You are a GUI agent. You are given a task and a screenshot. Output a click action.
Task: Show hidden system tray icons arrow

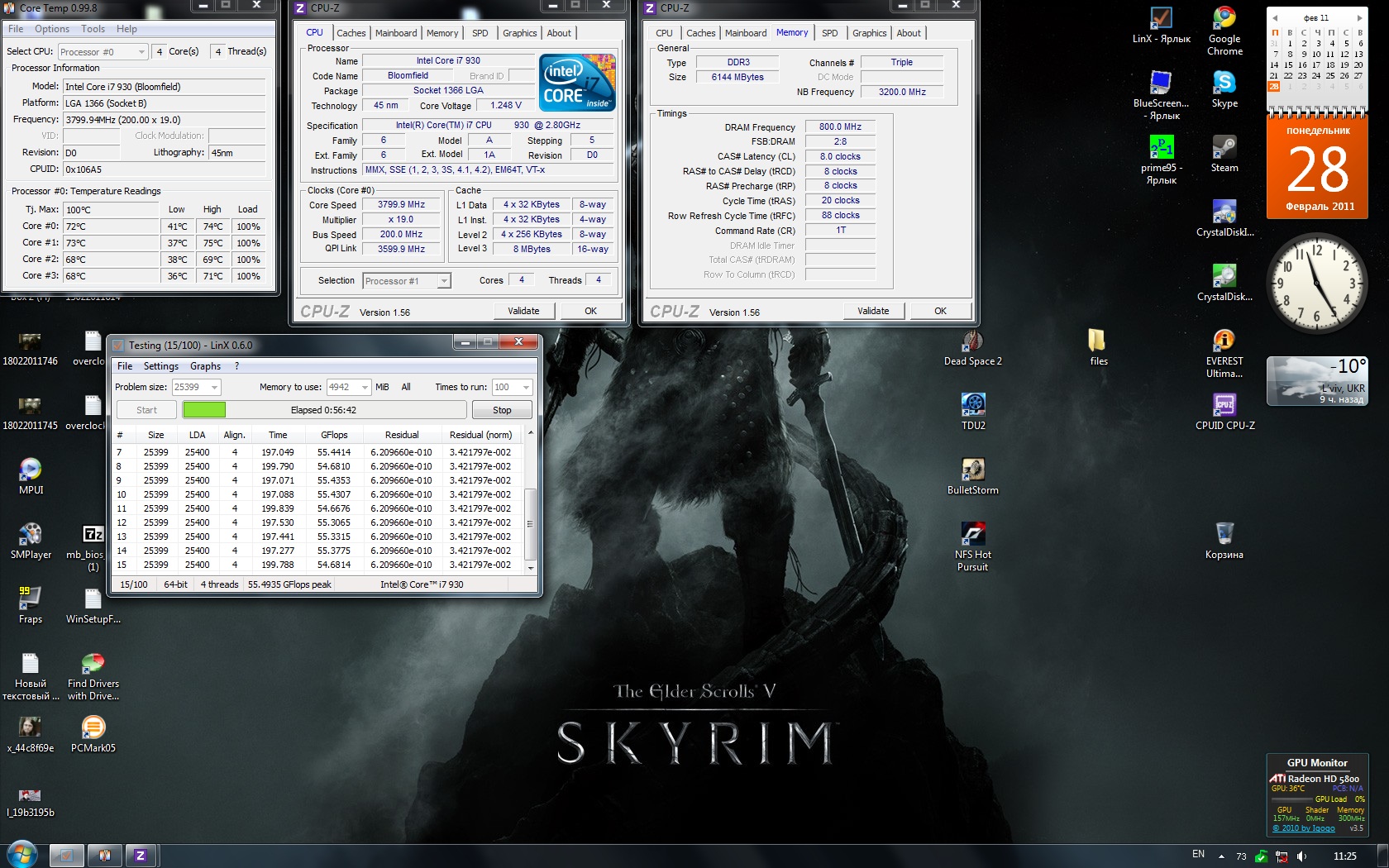pos(1221,856)
